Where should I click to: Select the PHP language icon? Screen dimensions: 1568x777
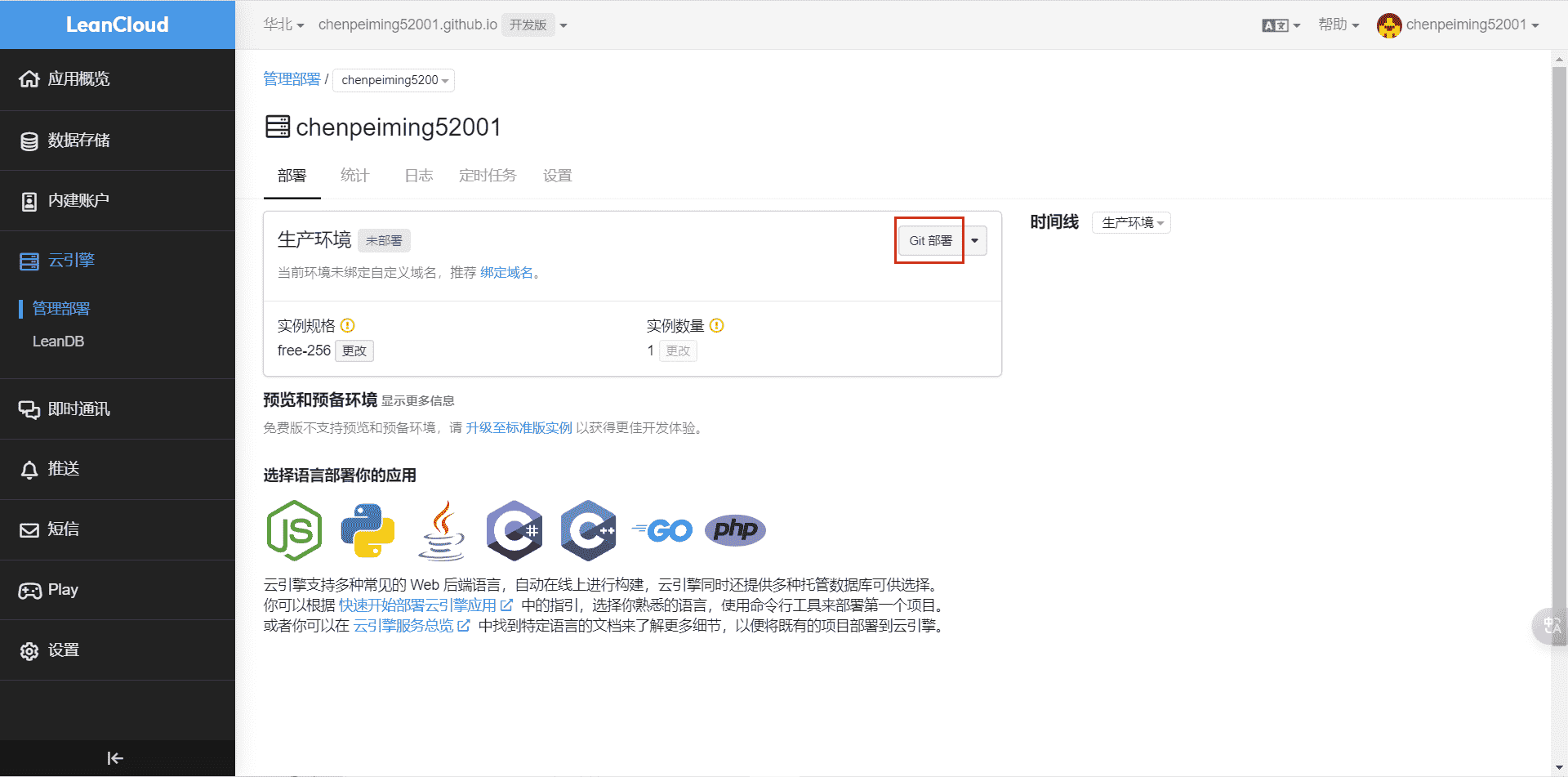click(735, 530)
